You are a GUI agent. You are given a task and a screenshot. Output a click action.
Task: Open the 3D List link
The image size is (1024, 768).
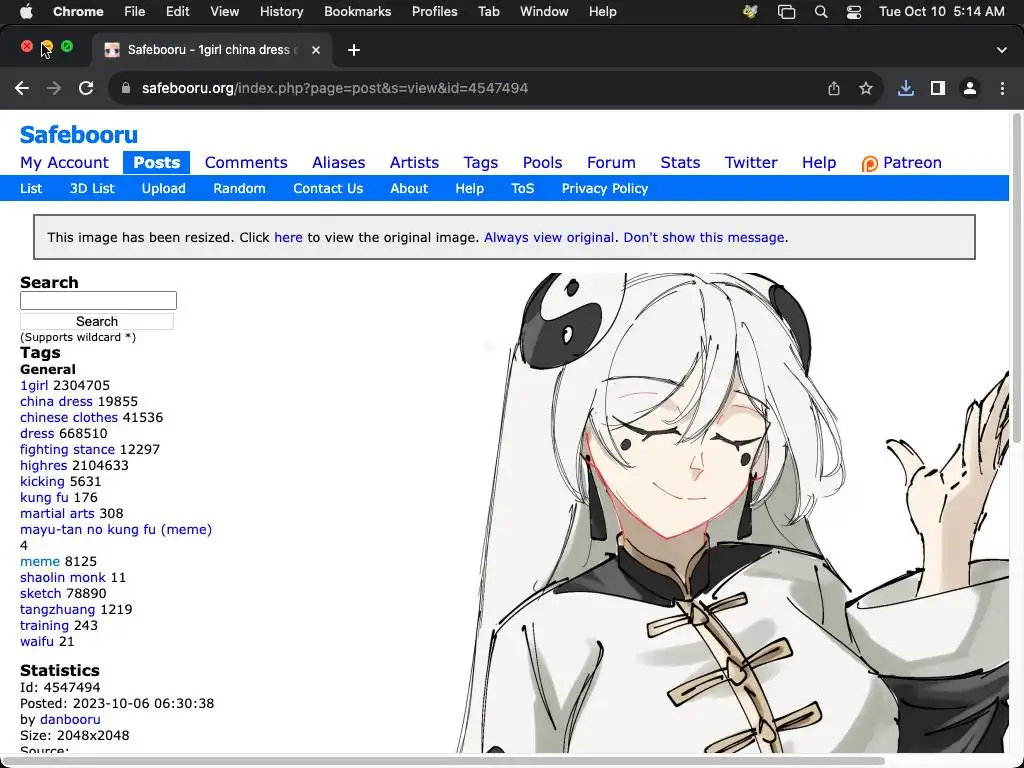92,189
